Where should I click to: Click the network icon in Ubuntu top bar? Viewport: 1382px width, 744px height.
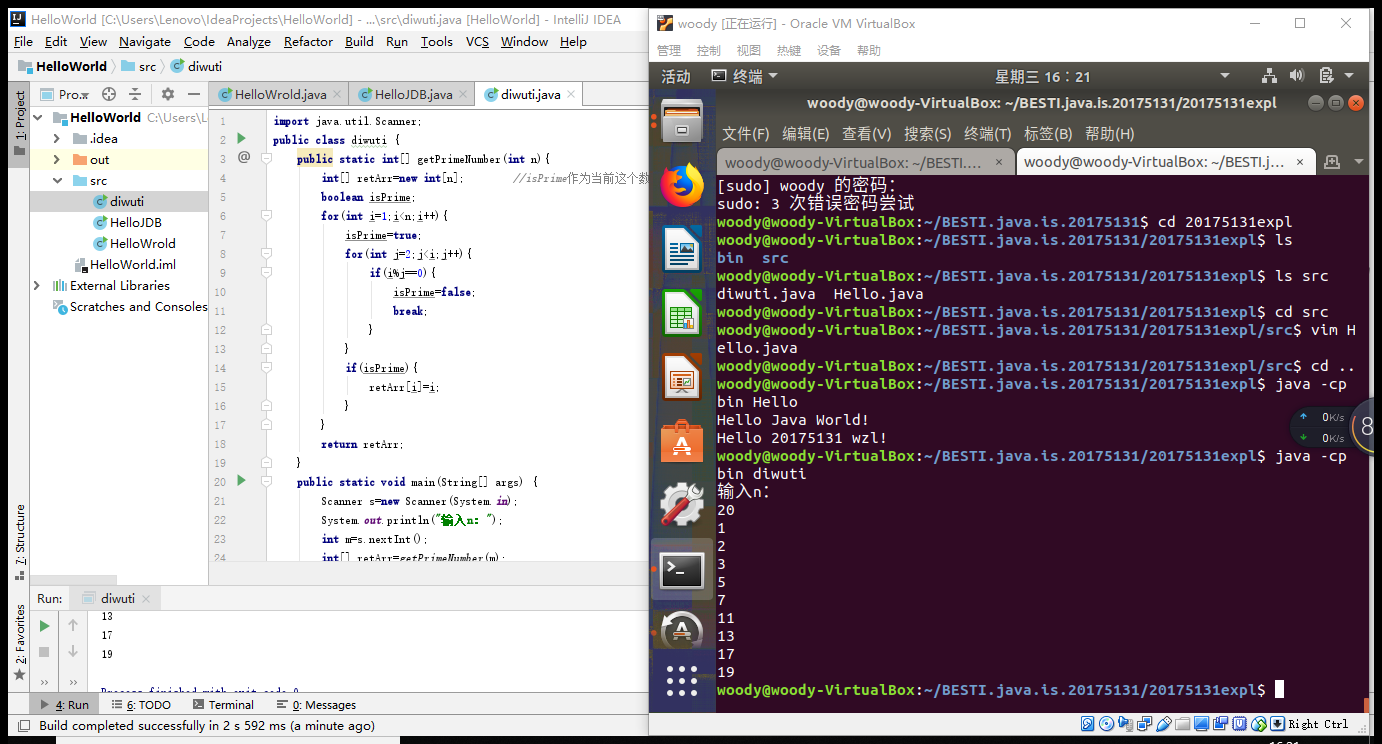[x=1269, y=76]
